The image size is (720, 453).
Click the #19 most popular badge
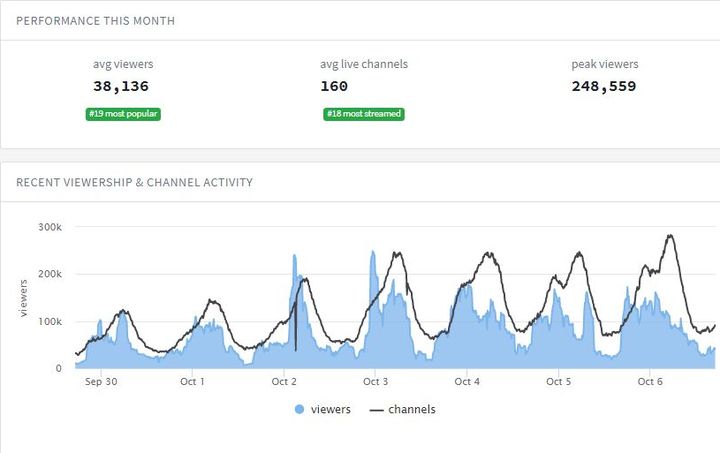[123, 114]
